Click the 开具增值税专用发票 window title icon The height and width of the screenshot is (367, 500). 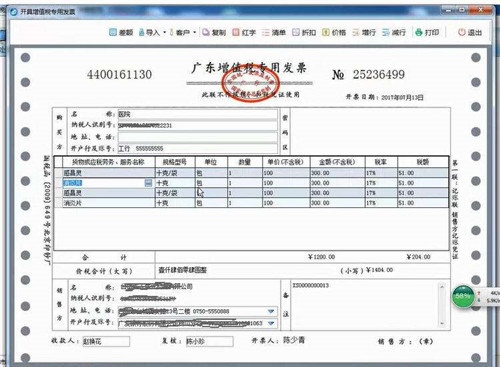(x=14, y=12)
